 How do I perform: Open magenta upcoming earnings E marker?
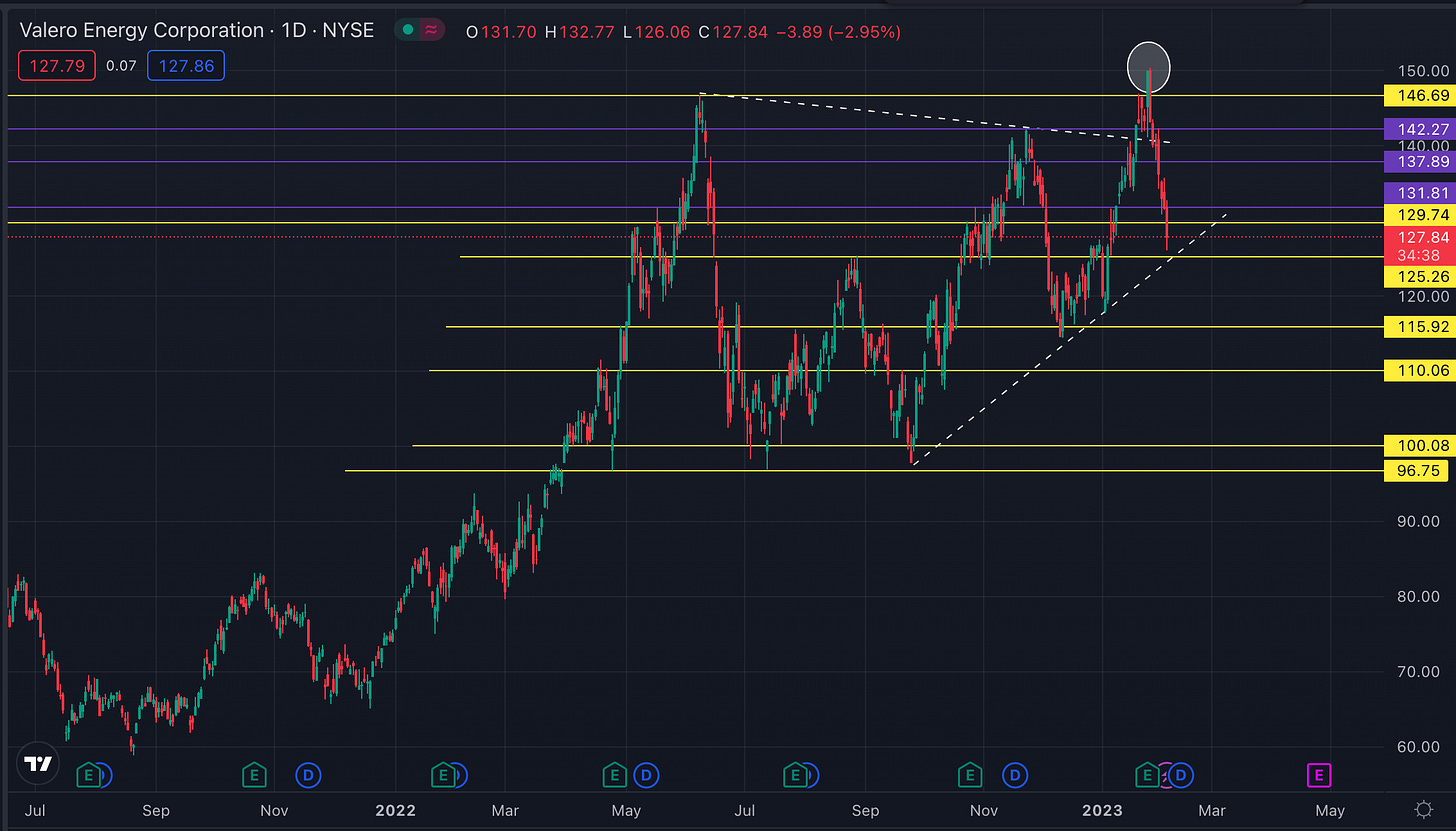(1319, 774)
